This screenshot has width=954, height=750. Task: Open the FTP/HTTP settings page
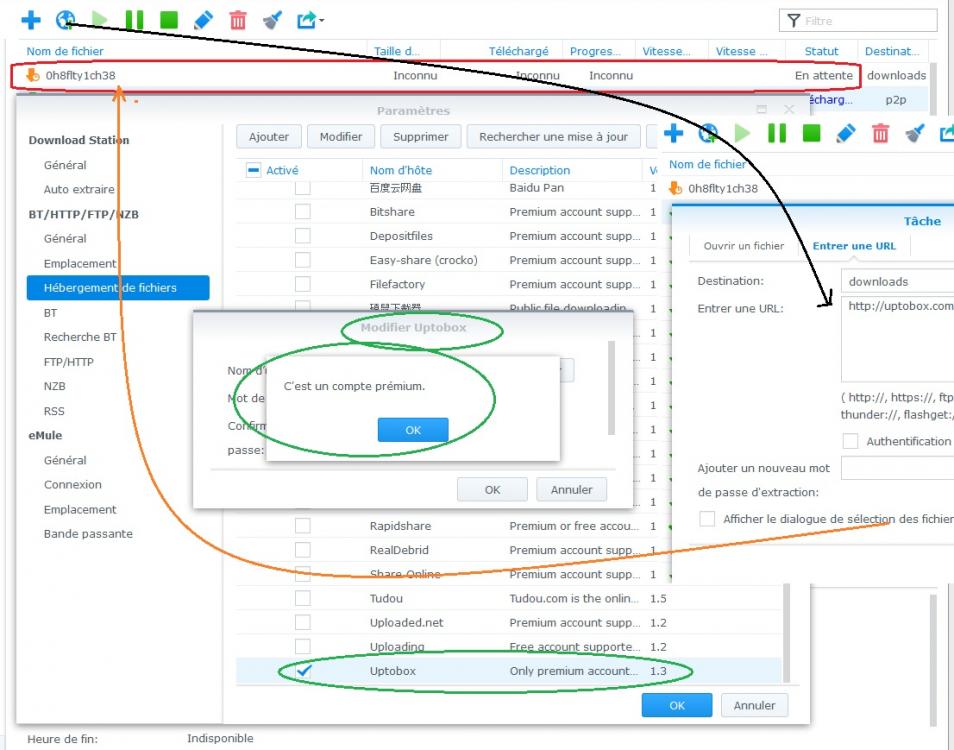(69, 362)
